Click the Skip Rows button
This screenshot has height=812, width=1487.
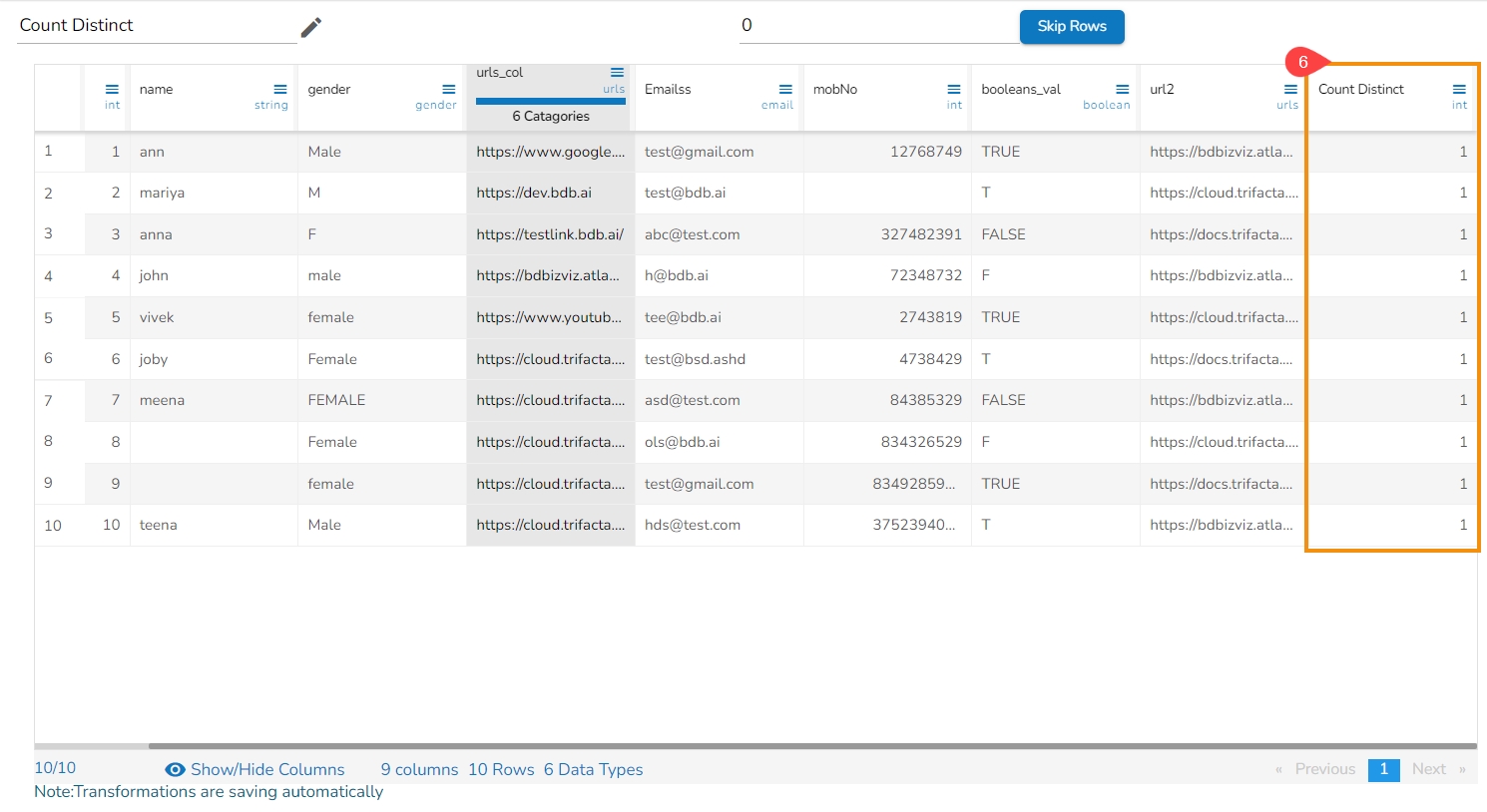click(x=1071, y=27)
